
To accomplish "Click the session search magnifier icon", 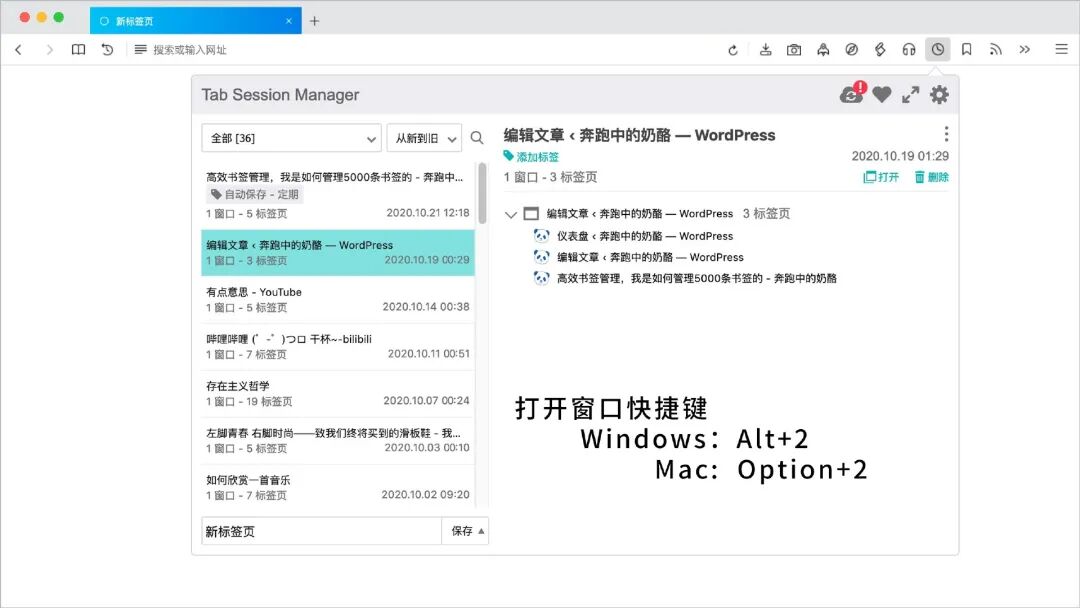I will coord(477,138).
